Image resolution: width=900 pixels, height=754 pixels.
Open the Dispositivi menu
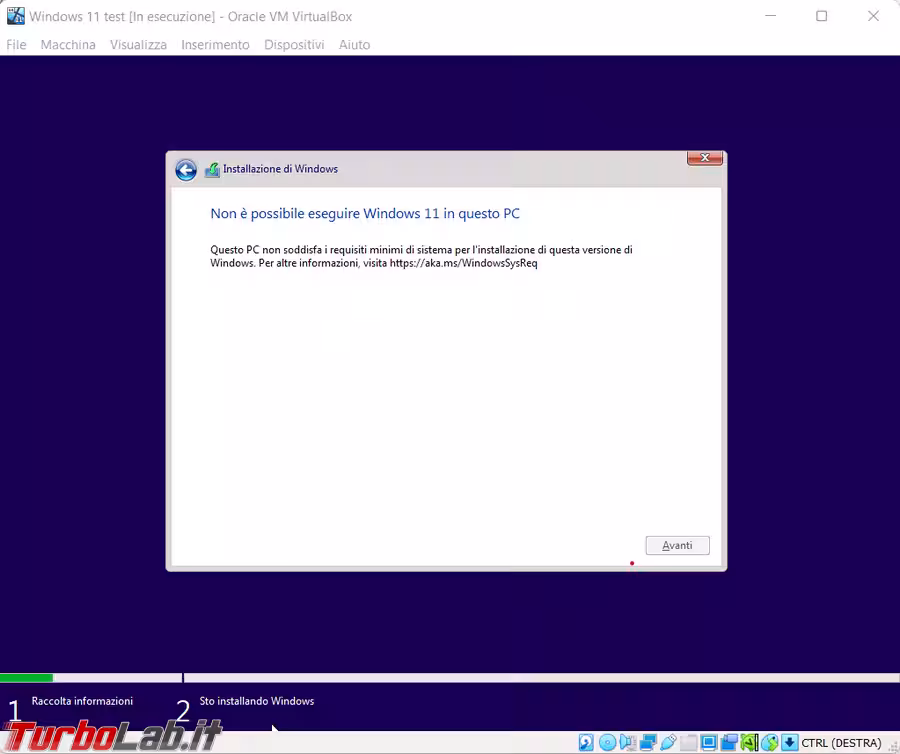pos(294,45)
